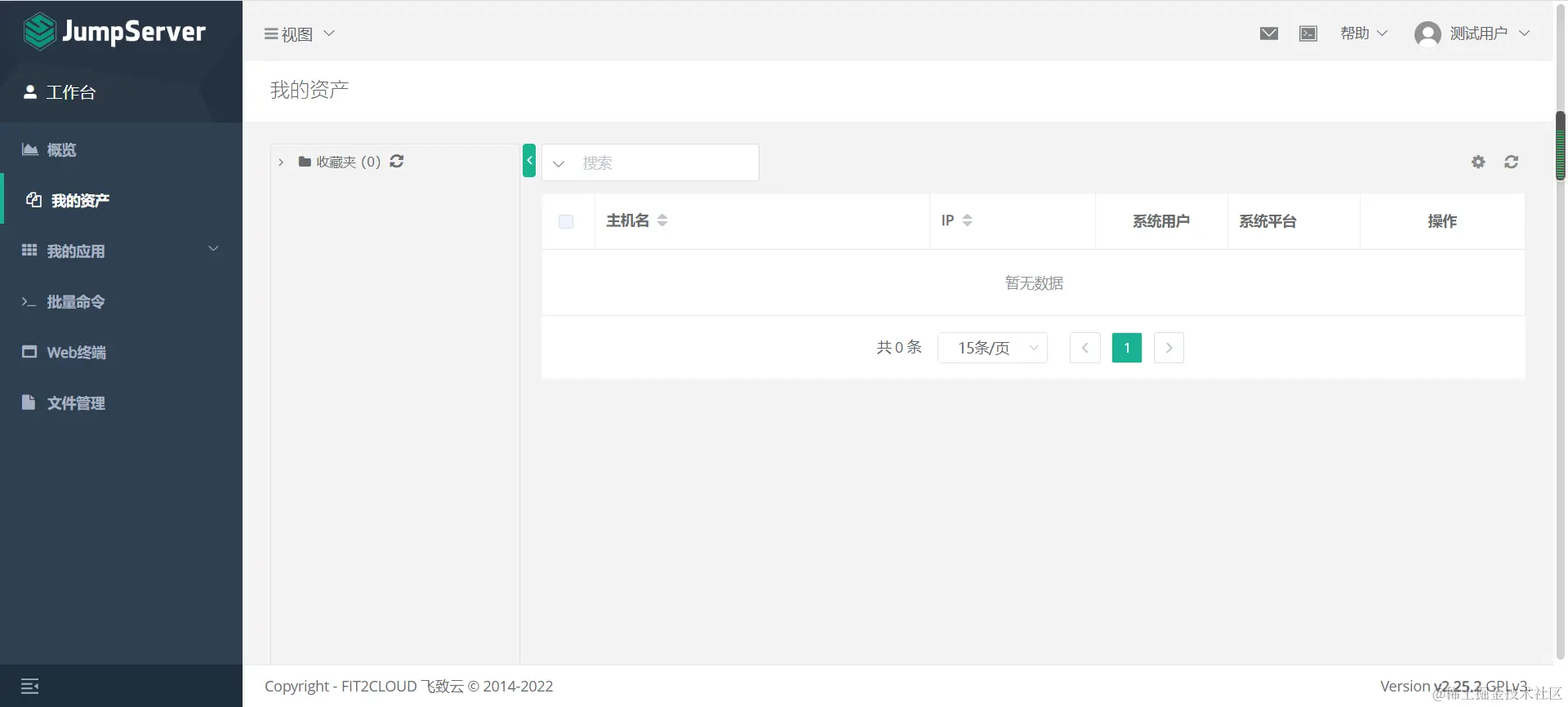This screenshot has width=1568, height=707.
Task: Open the 测试用户 account dropdown
Action: pos(1490,33)
